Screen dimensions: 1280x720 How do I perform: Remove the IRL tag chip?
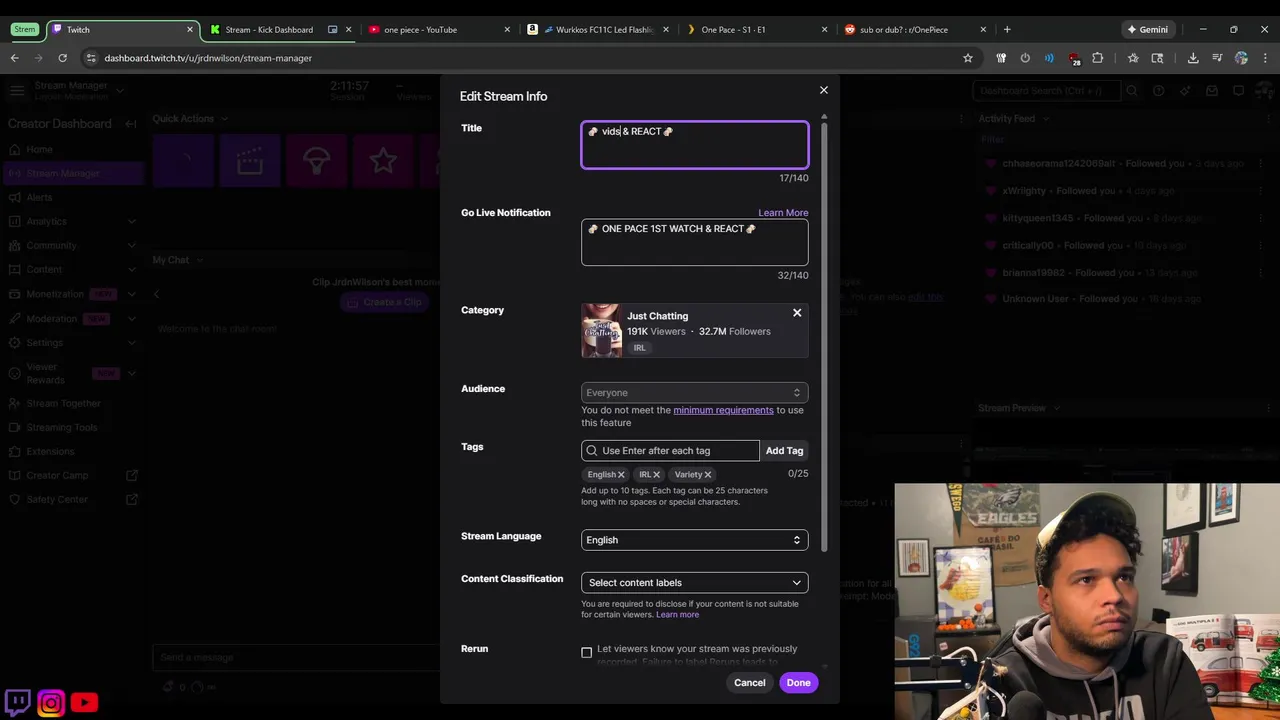pyautogui.click(x=656, y=475)
